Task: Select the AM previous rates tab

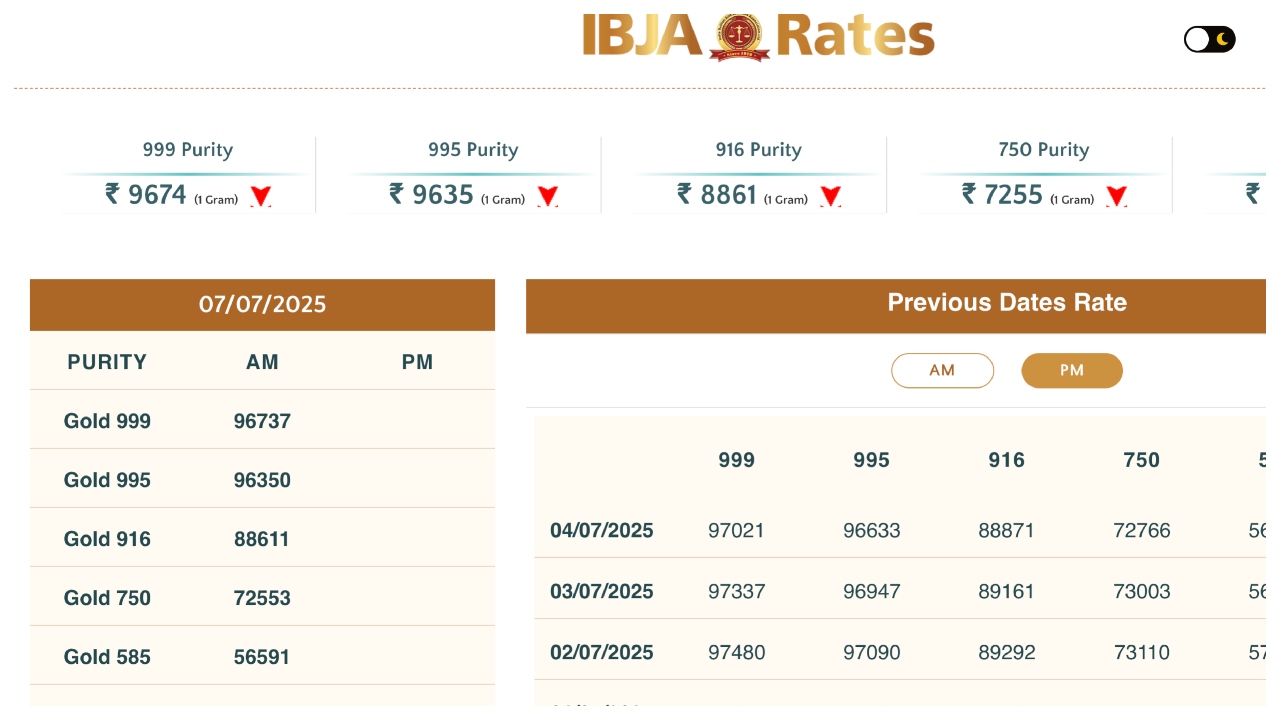Action: (942, 370)
